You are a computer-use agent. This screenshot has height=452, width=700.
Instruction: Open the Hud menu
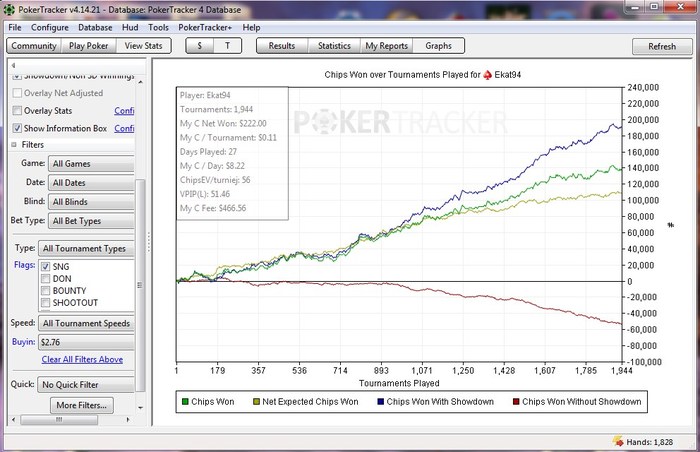tap(130, 27)
